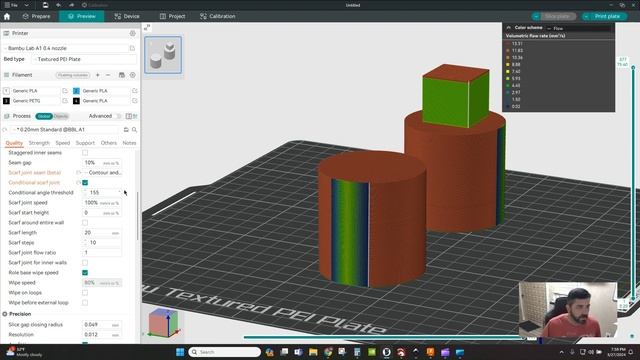The image size is (640, 360).
Task: Click the Windows taskbar Search box
Action: pos(225,352)
